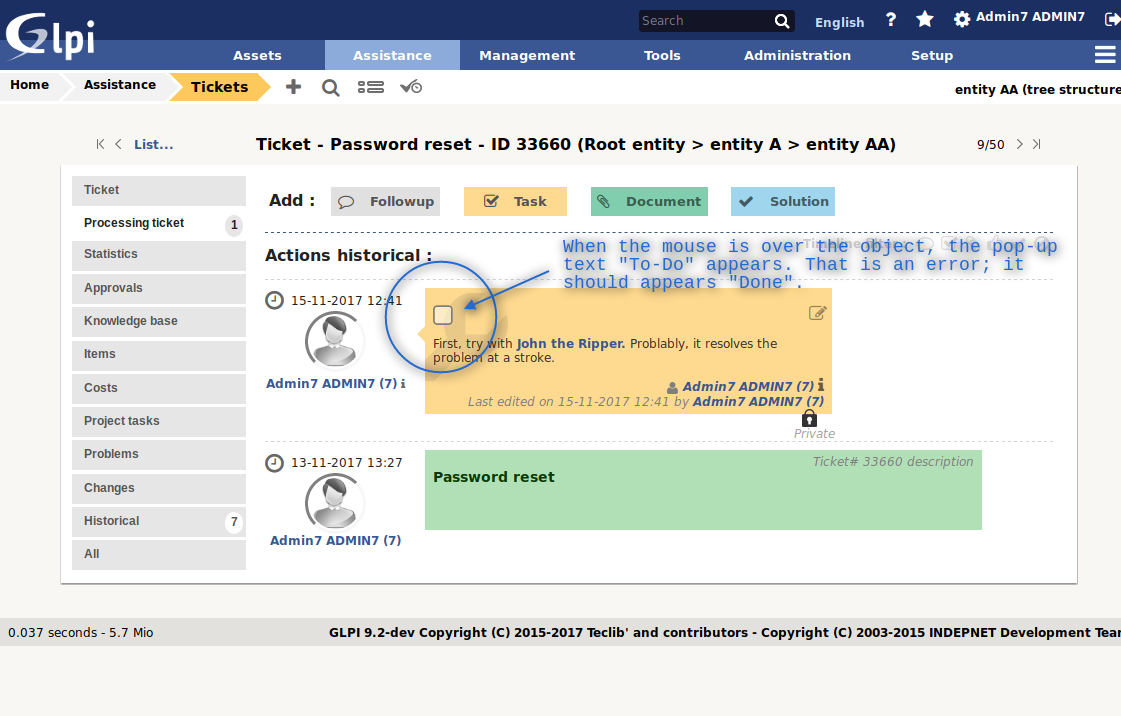Click the Tickets breadcrumb item
Screen dimensions: 1121x716
(219, 87)
